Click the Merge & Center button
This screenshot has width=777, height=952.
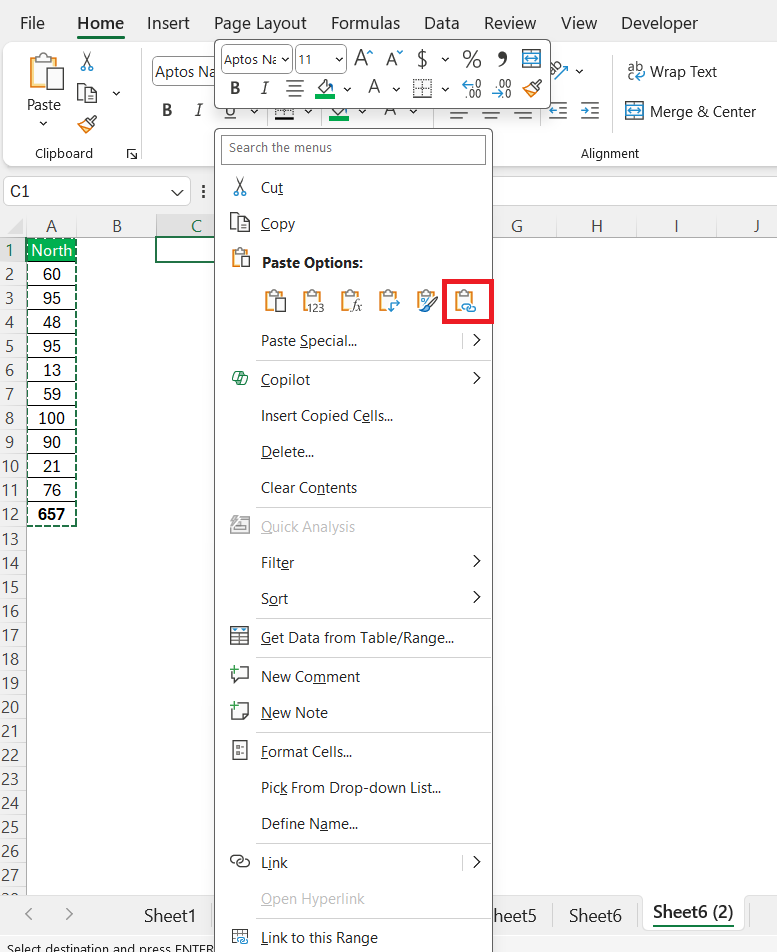[x=691, y=112]
